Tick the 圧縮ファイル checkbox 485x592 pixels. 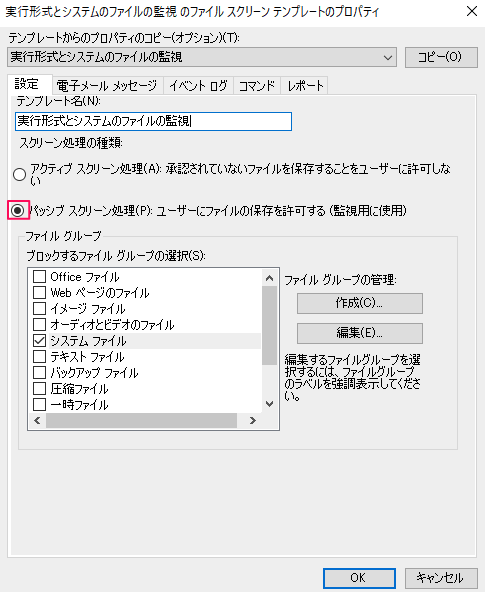coord(39,388)
